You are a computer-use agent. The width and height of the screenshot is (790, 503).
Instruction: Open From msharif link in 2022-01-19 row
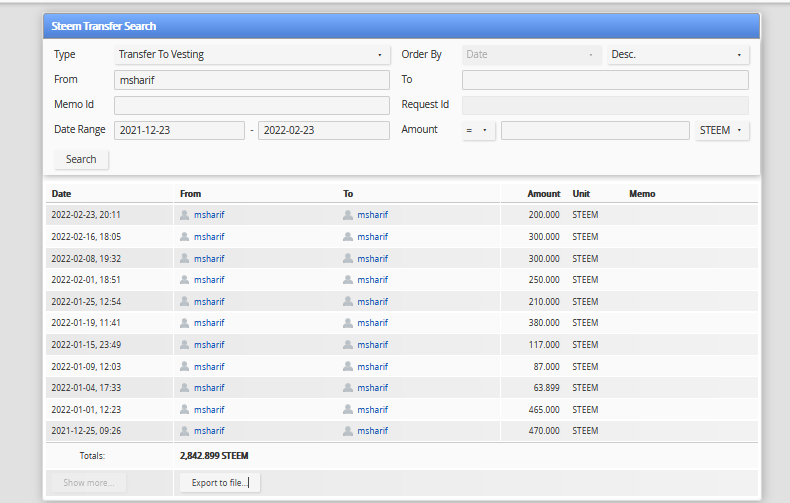click(209, 323)
